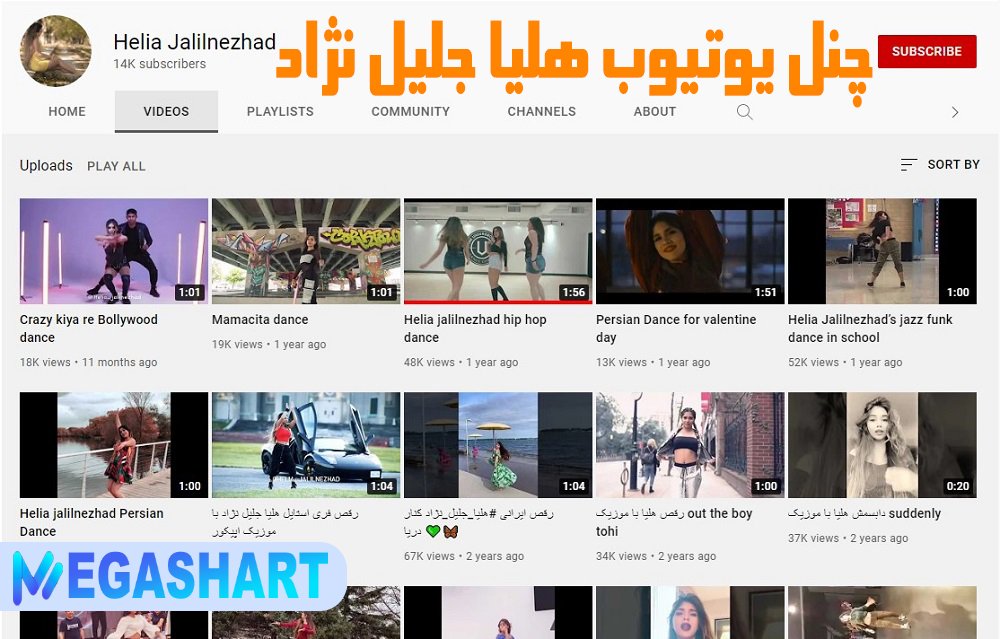Click the right chevron arrow in channel tabs
The image size is (1000, 639).
[955, 112]
